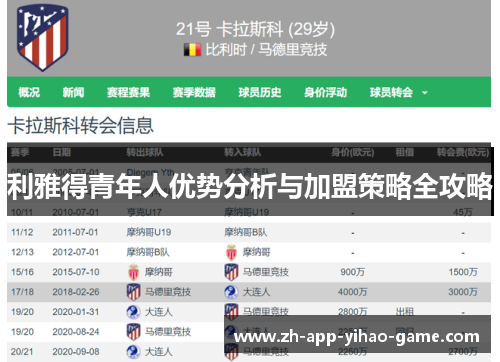Click Atletico crest in the 17/18 row
Screen dimensions: 500x362
click(x=133, y=292)
